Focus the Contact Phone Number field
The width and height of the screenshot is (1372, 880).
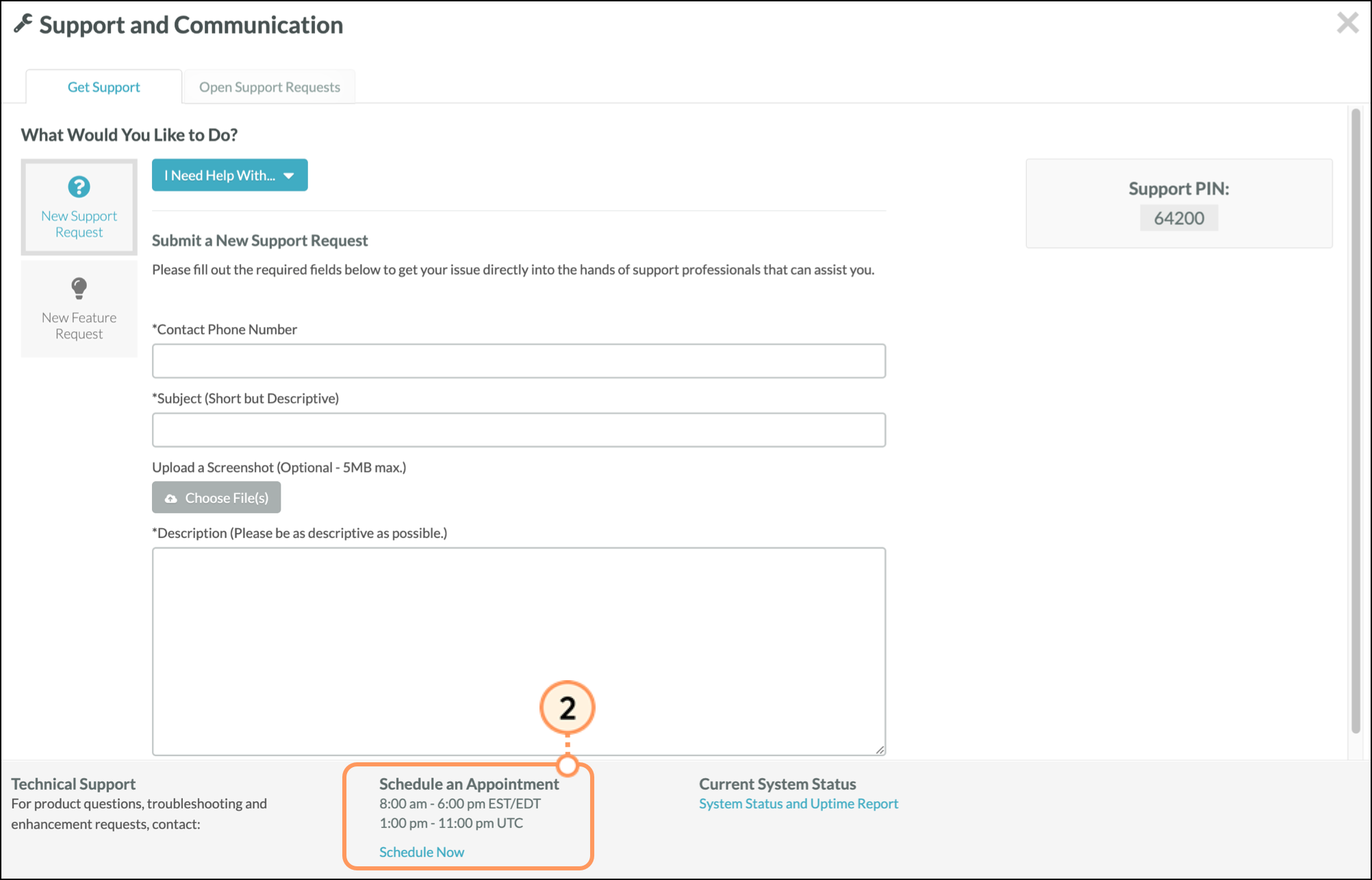tap(519, 361)
